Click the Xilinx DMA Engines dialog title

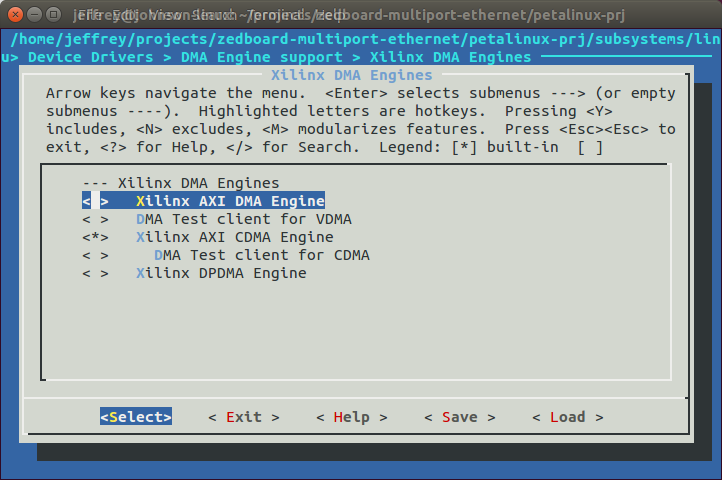(351, 75)
